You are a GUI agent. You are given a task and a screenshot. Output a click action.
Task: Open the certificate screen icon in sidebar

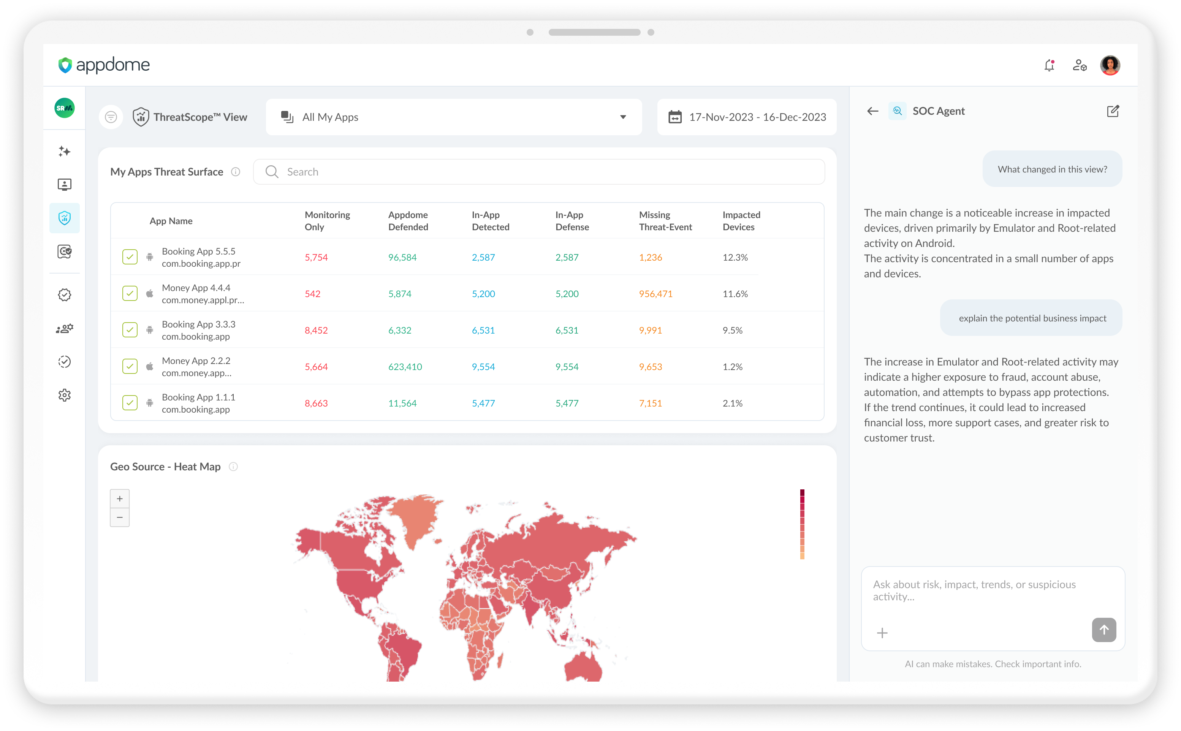point(65,251)
